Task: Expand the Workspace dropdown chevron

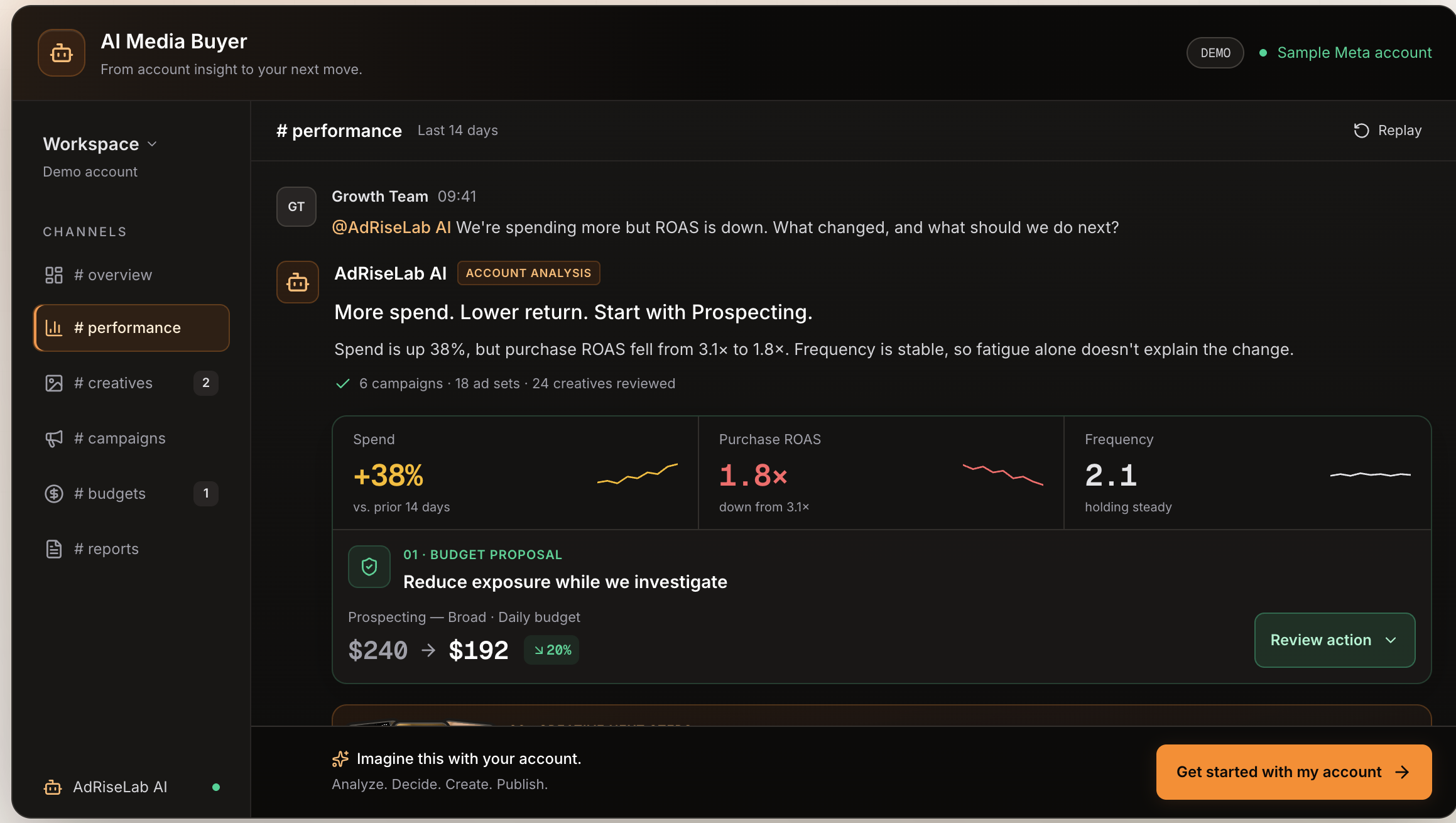Action: [152, 144]
